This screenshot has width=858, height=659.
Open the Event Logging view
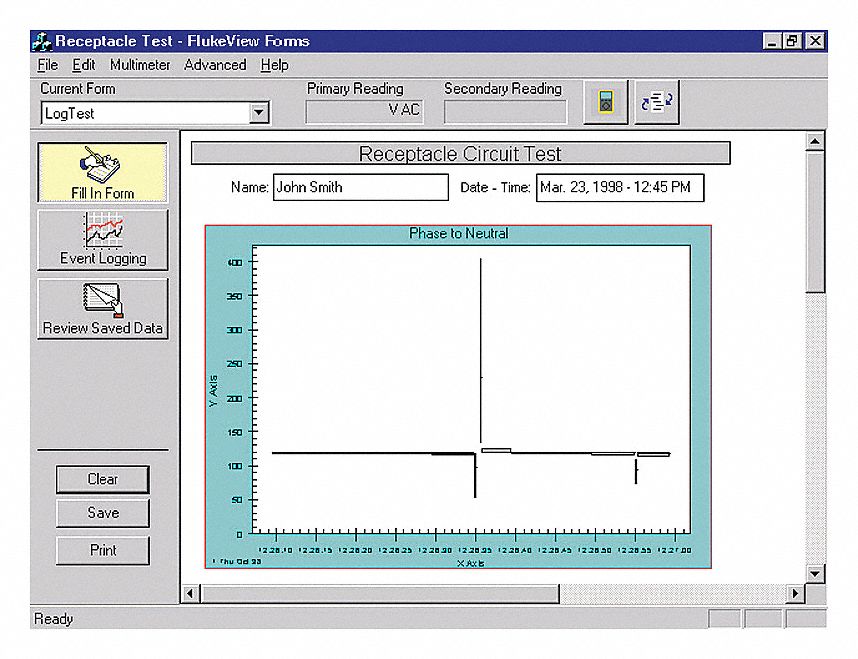pyautogui.click(x=103, y=240)
